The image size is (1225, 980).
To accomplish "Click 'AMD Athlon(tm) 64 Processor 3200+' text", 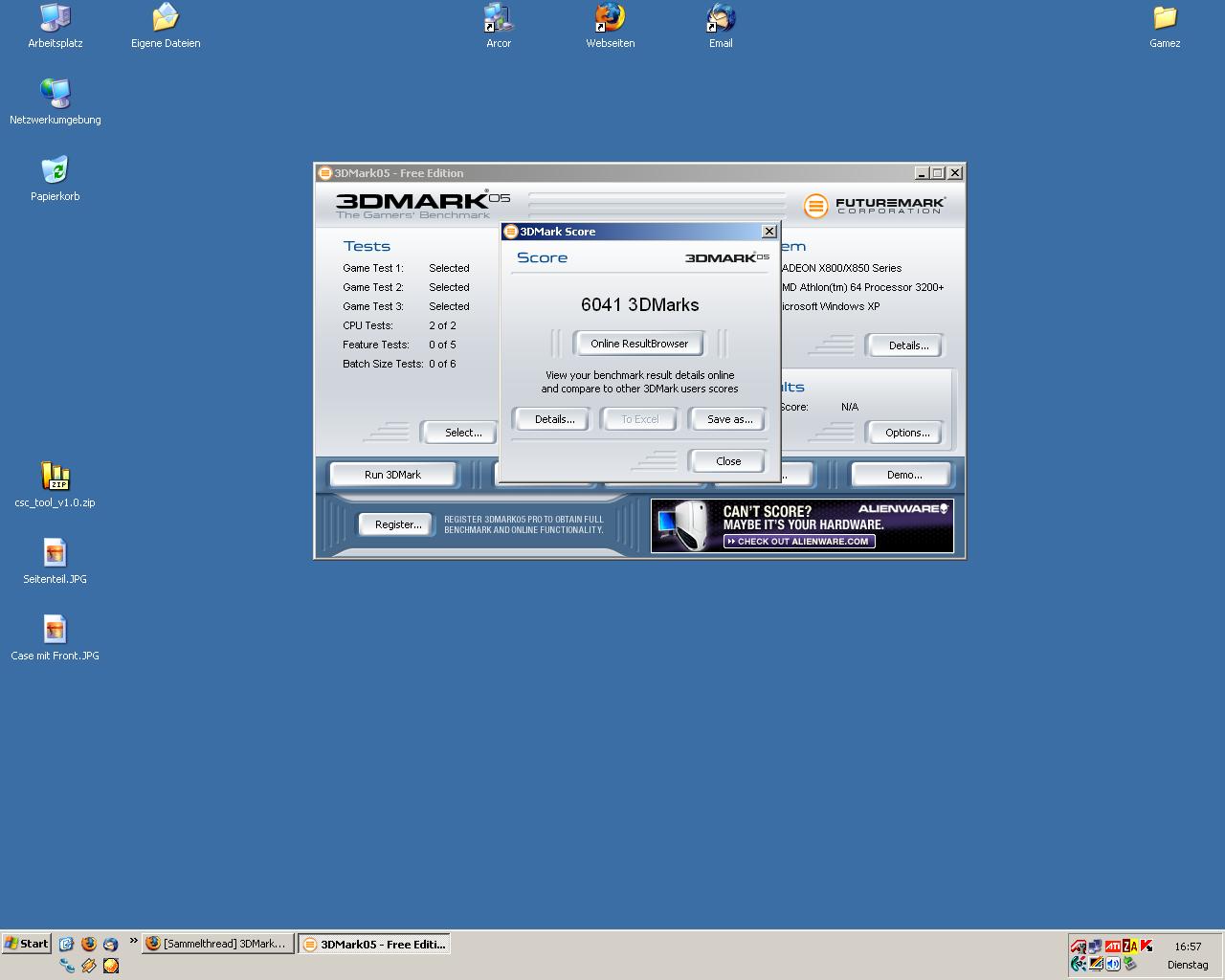I will (x=862, y=287).
